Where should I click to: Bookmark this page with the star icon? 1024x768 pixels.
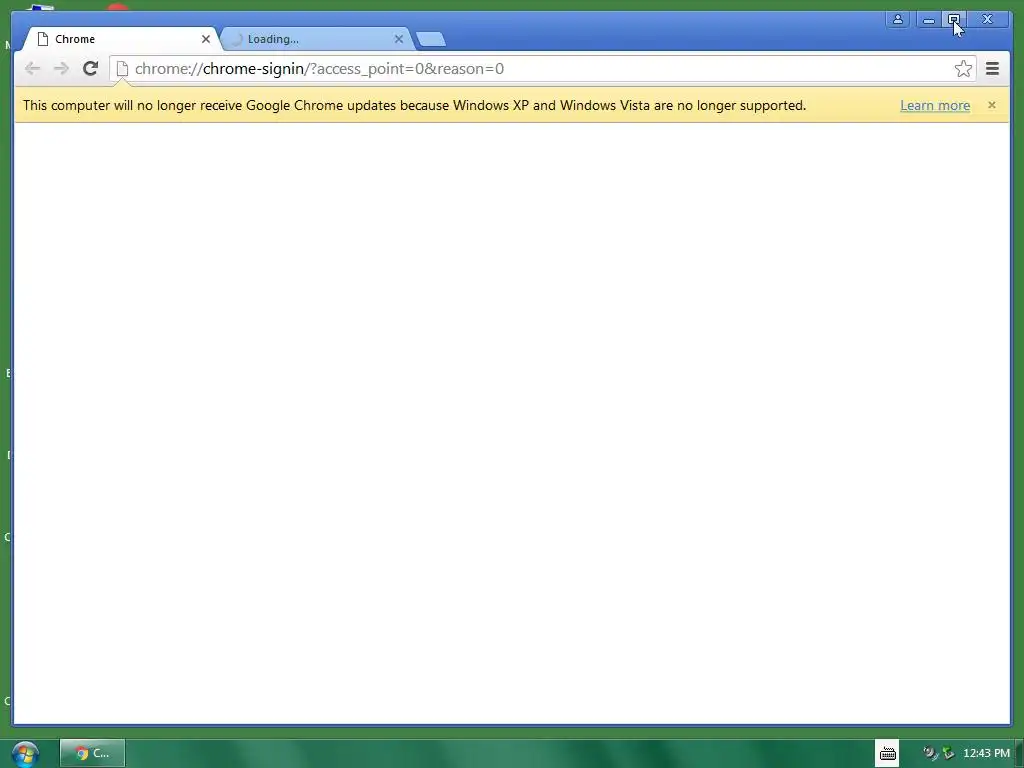pos(963,69)
